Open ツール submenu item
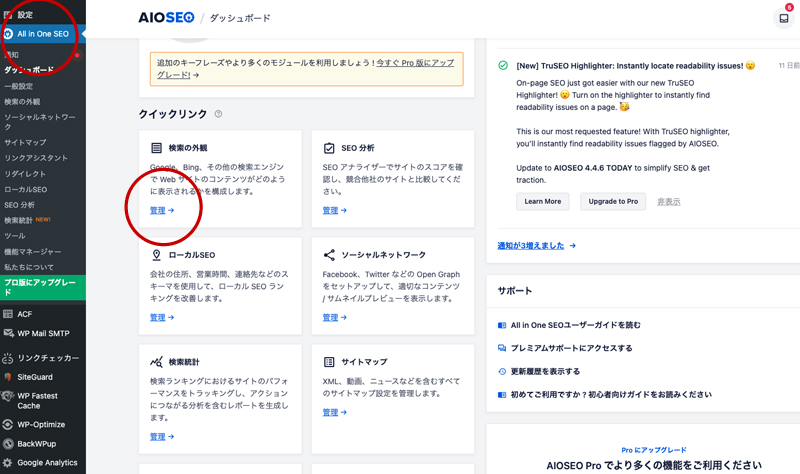Screen dimensions: 800x474 click(x=15, y=236)
